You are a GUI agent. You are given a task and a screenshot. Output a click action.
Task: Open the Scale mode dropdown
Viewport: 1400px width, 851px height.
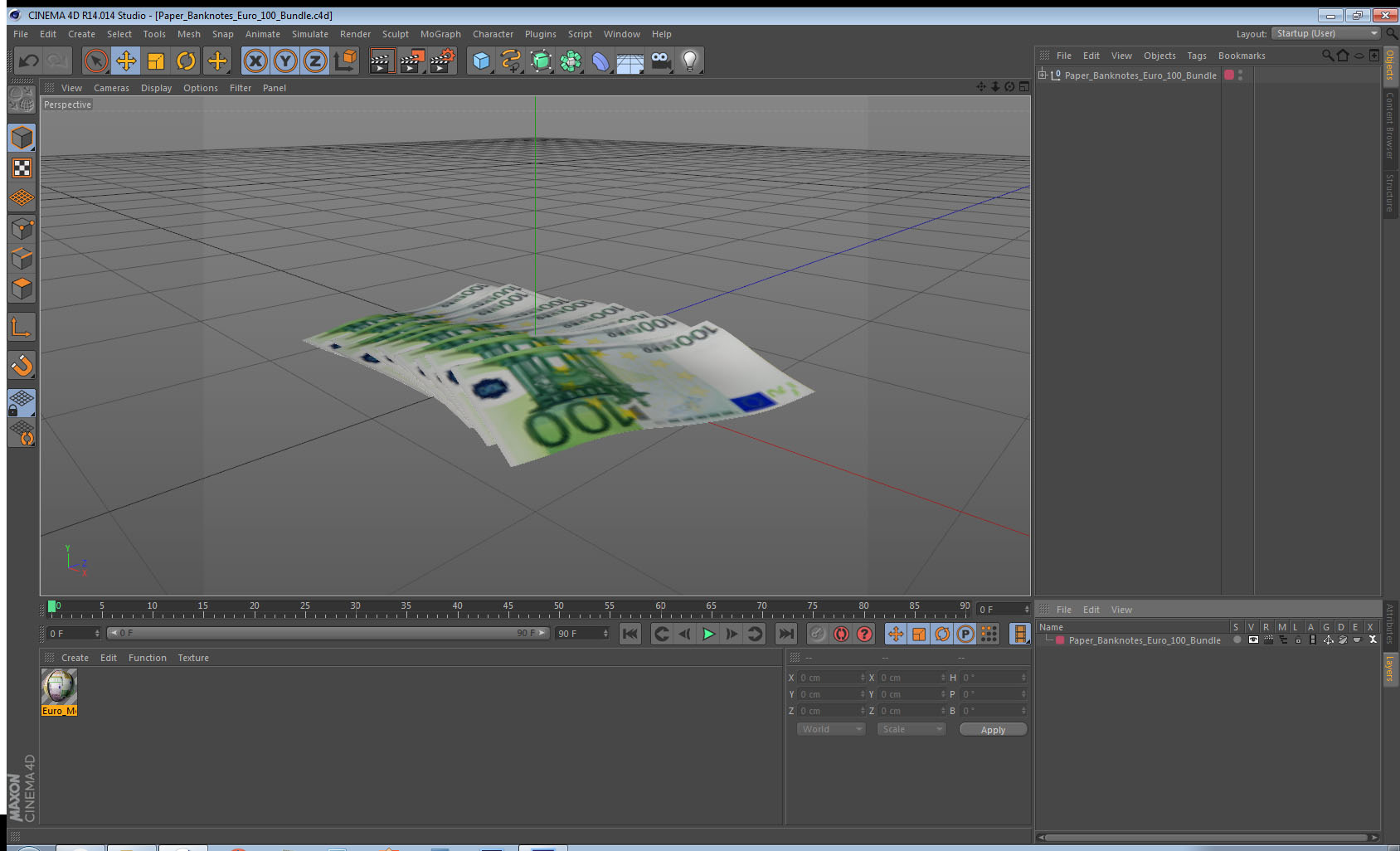click(x=911, y=729)
